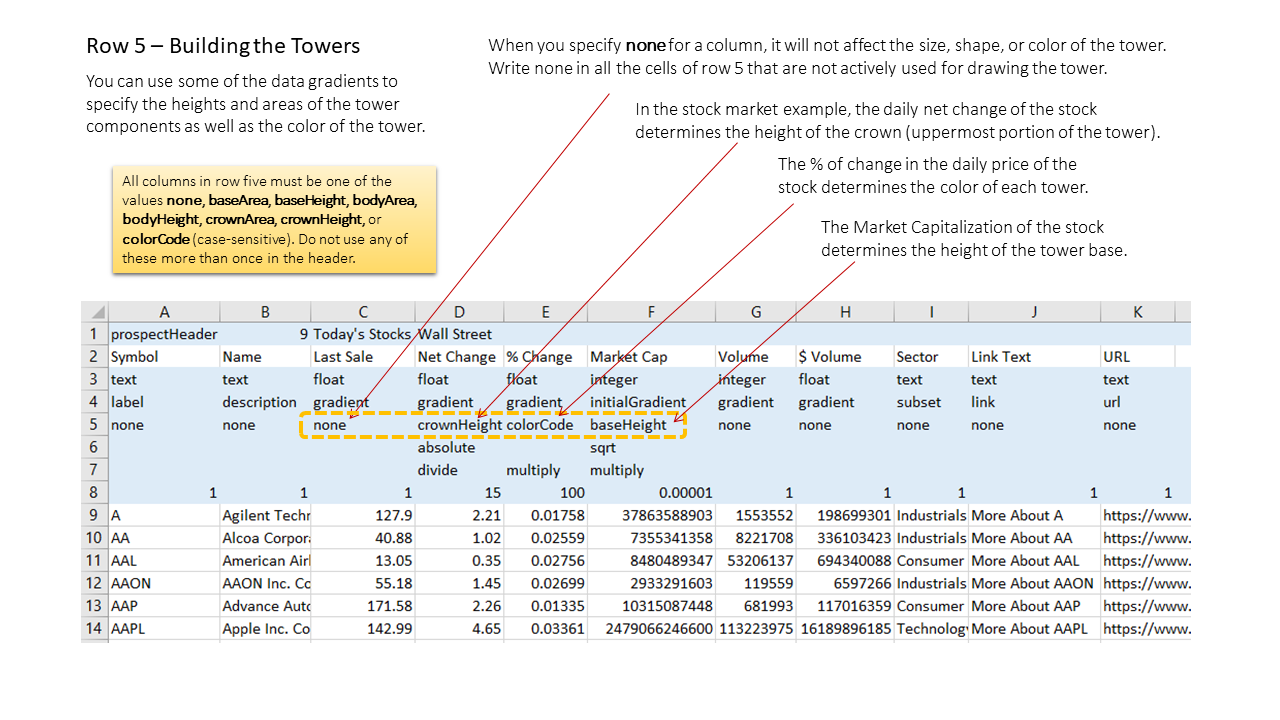The width and height of the screenshot is (1280, 720).
Task: Click the Technolog sector cell
Action: 930,629
